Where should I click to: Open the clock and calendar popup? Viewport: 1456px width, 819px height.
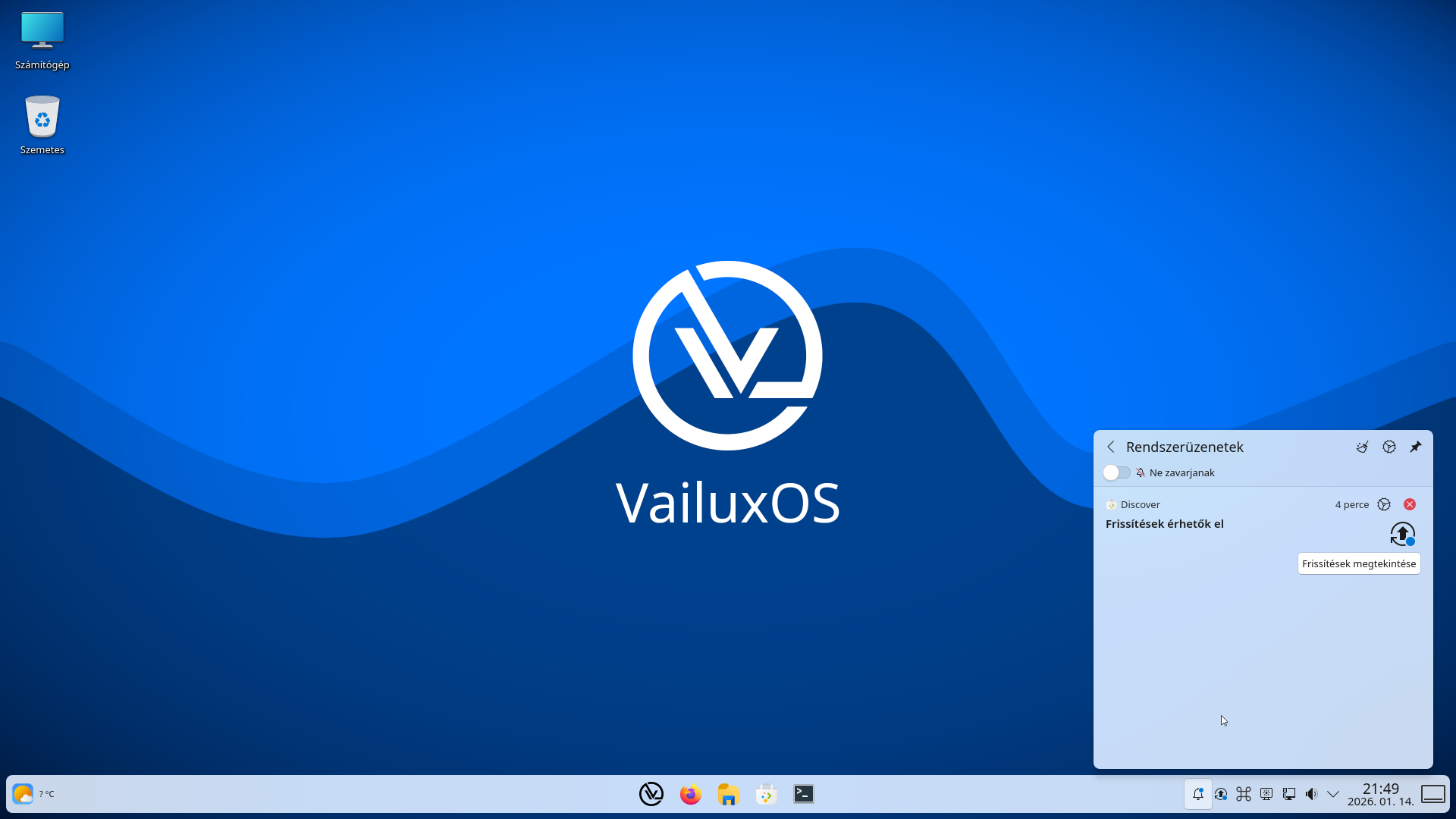pyautogui.click(x=1380, y=794)
